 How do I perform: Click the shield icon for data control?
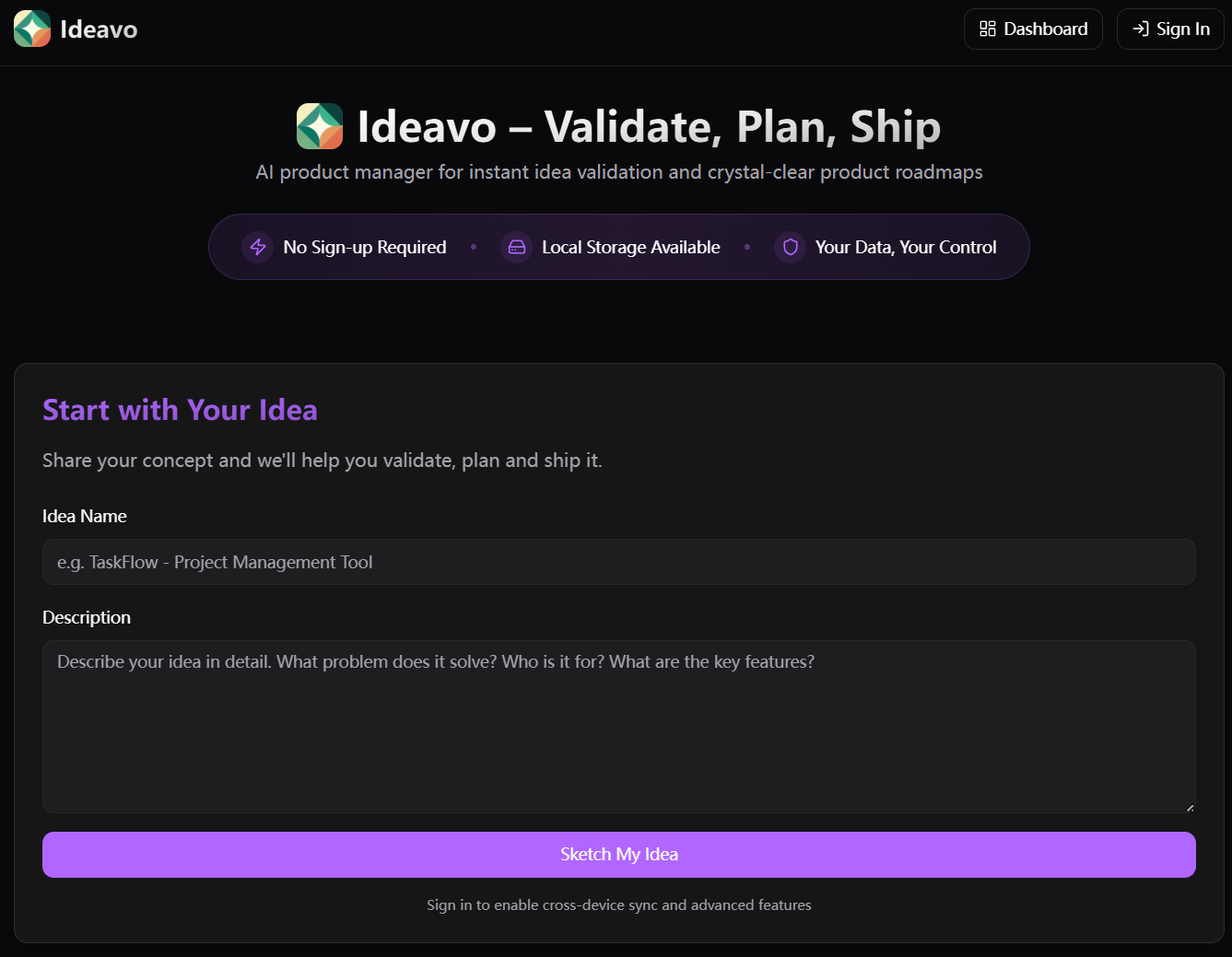pyautogui.click(x=791, y=247)
